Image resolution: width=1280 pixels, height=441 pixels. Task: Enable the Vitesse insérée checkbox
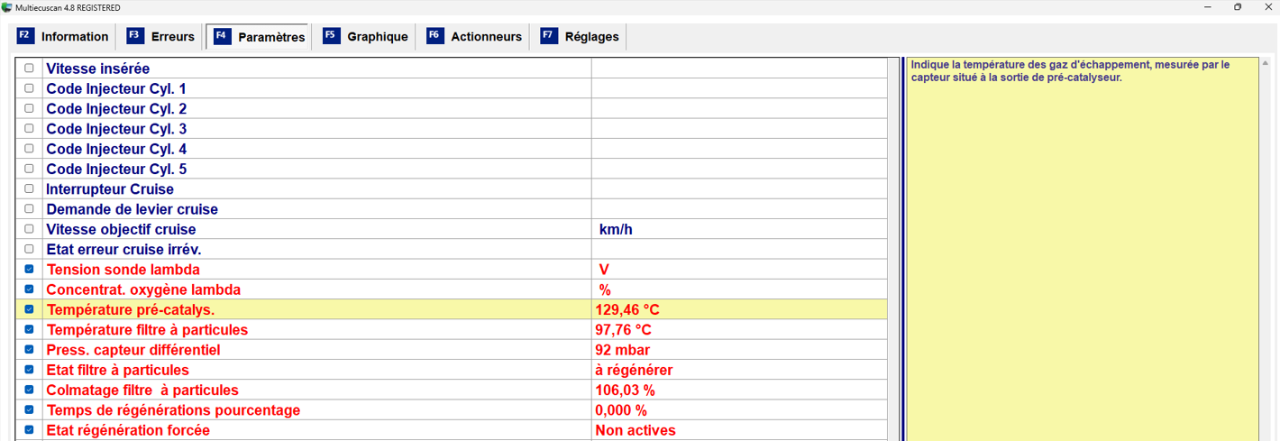point(29,69)
